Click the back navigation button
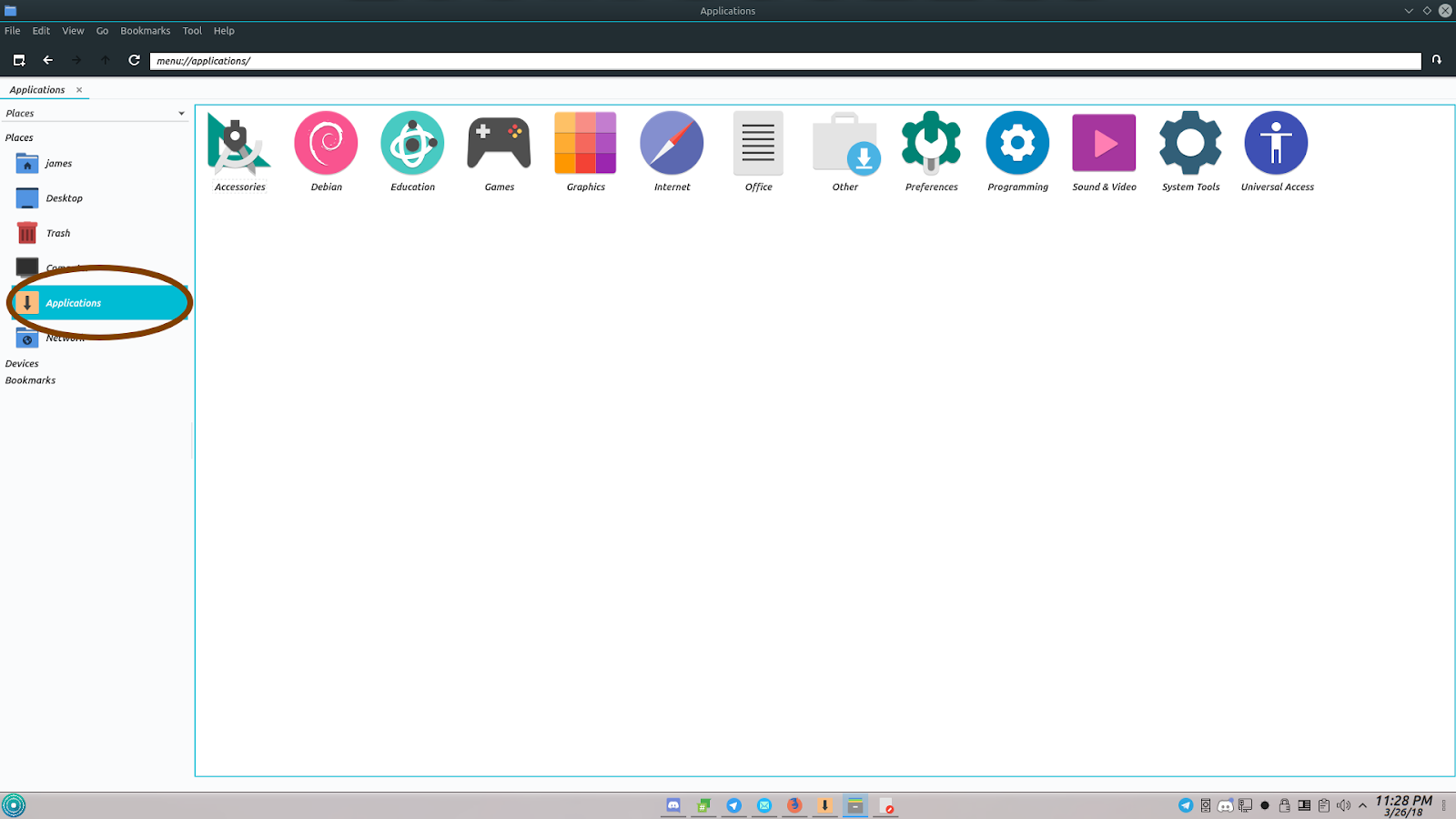 pyautogui.click(x=47, y=60)
